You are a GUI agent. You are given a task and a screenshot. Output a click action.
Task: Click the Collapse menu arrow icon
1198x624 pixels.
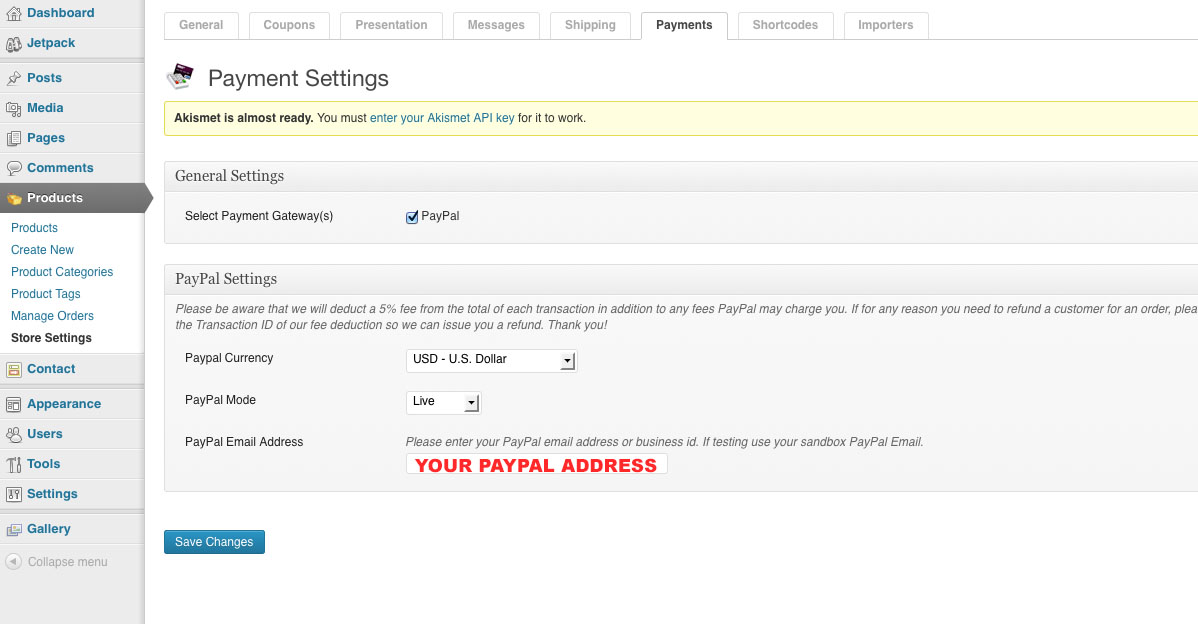coord(13,561)
